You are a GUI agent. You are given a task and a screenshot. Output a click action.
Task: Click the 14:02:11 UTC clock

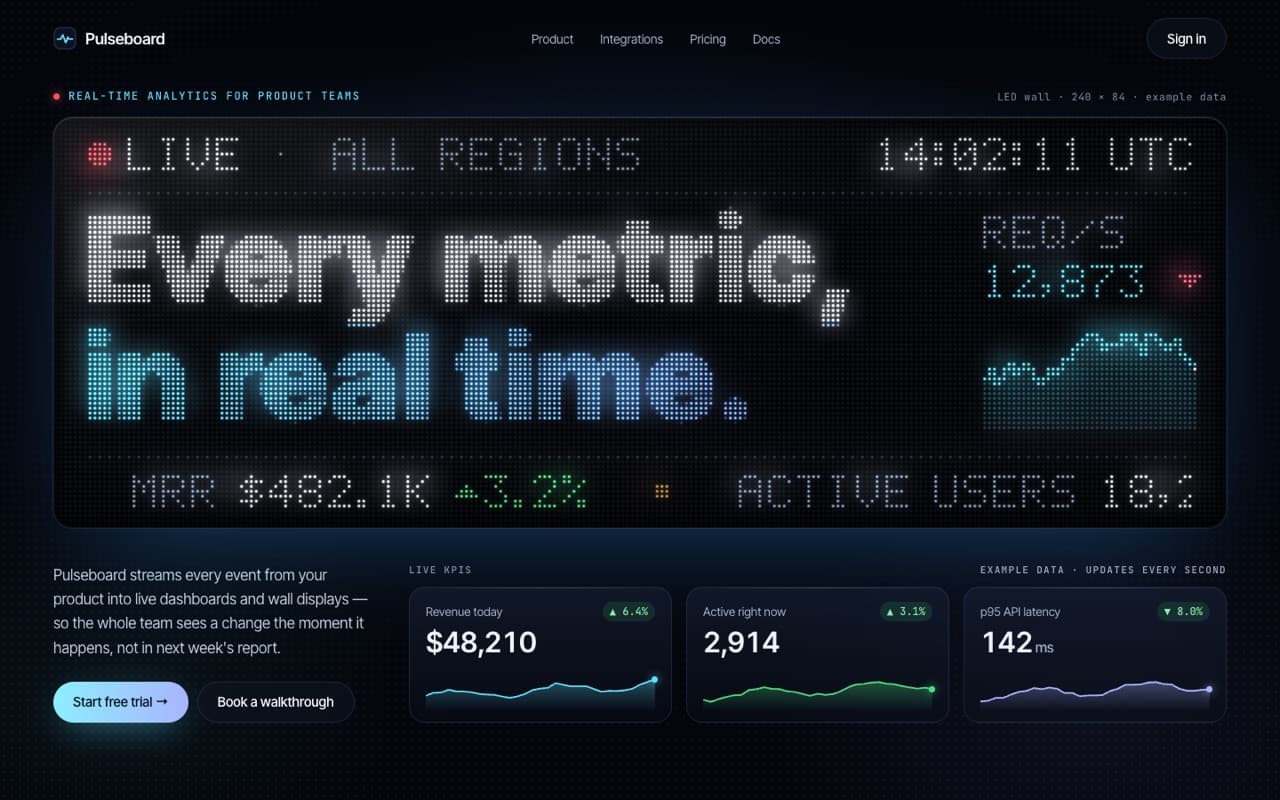click(x=1035, y=155)
